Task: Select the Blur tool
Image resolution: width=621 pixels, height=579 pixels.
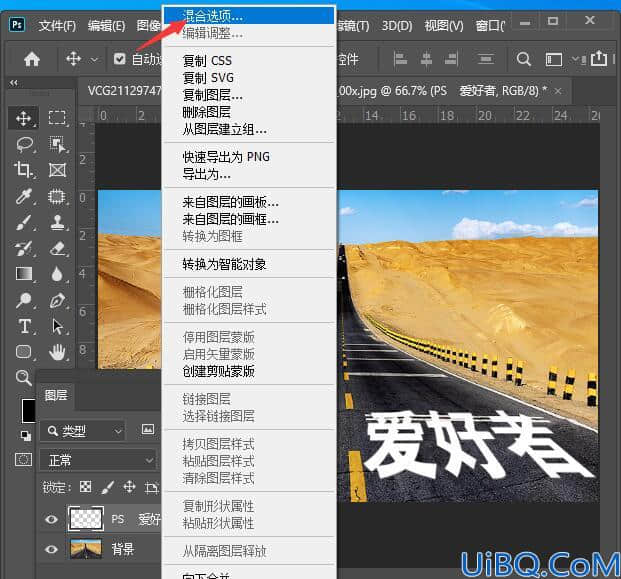Action: 57,274
